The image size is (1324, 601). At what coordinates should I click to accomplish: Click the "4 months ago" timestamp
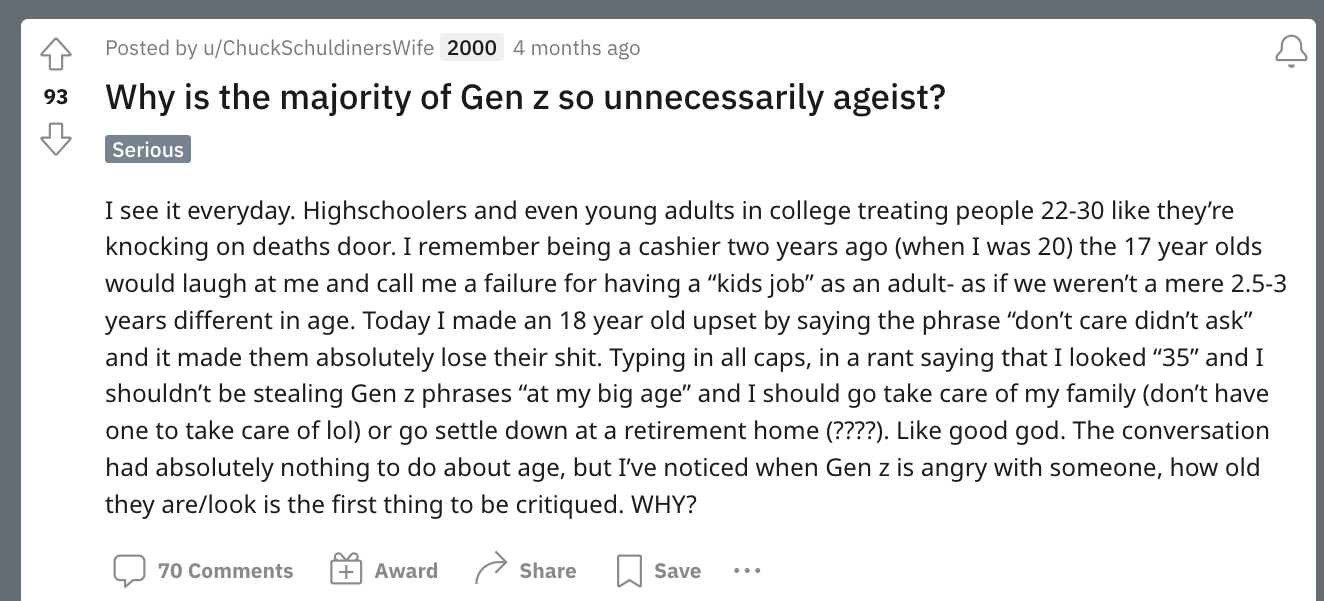coord(576,48)
